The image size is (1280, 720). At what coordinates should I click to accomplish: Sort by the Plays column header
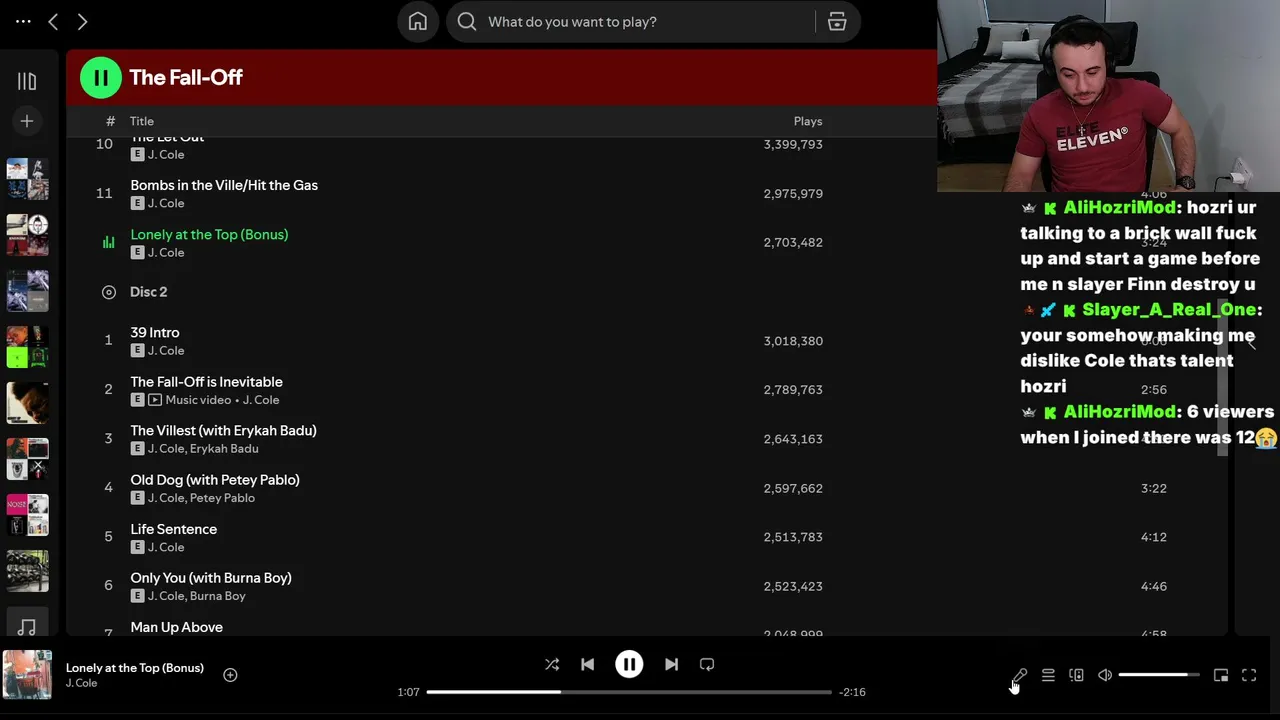[x=808, y=121]
